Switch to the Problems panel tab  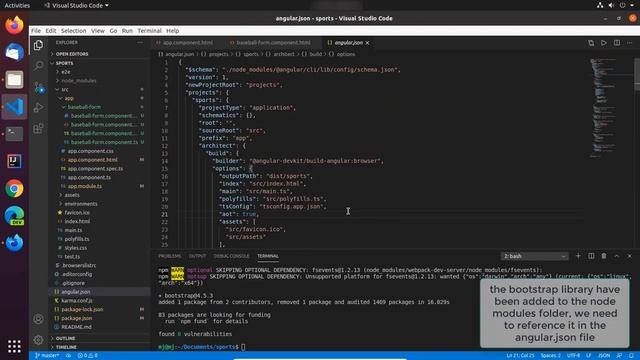point(169,256)
